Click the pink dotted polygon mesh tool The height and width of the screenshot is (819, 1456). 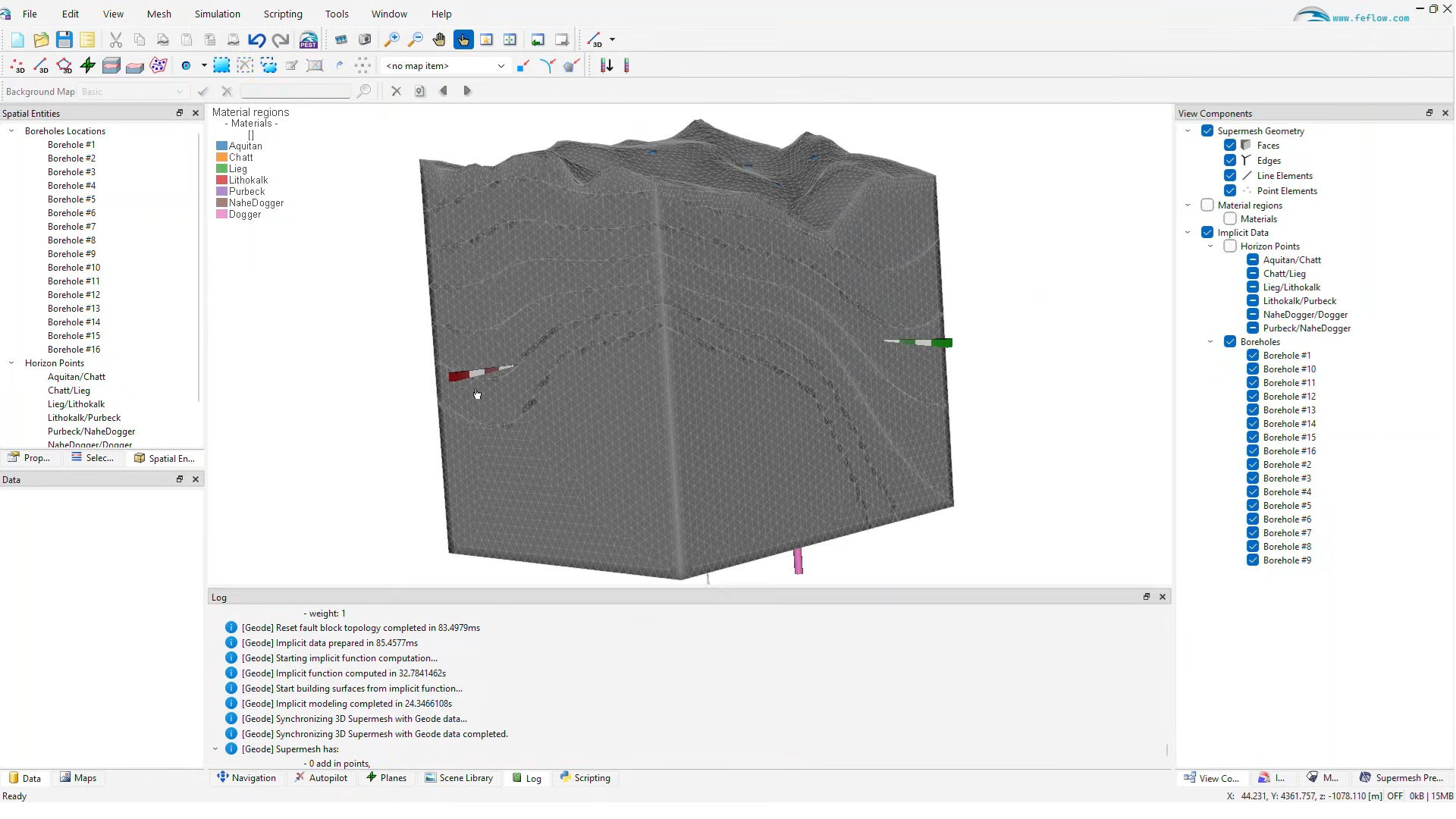(158, 66)
